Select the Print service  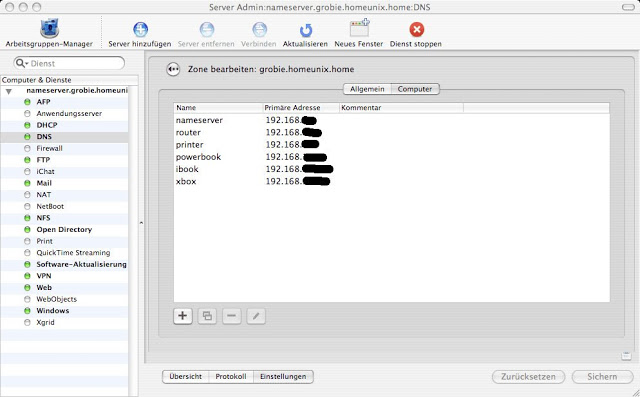(64, 241)
